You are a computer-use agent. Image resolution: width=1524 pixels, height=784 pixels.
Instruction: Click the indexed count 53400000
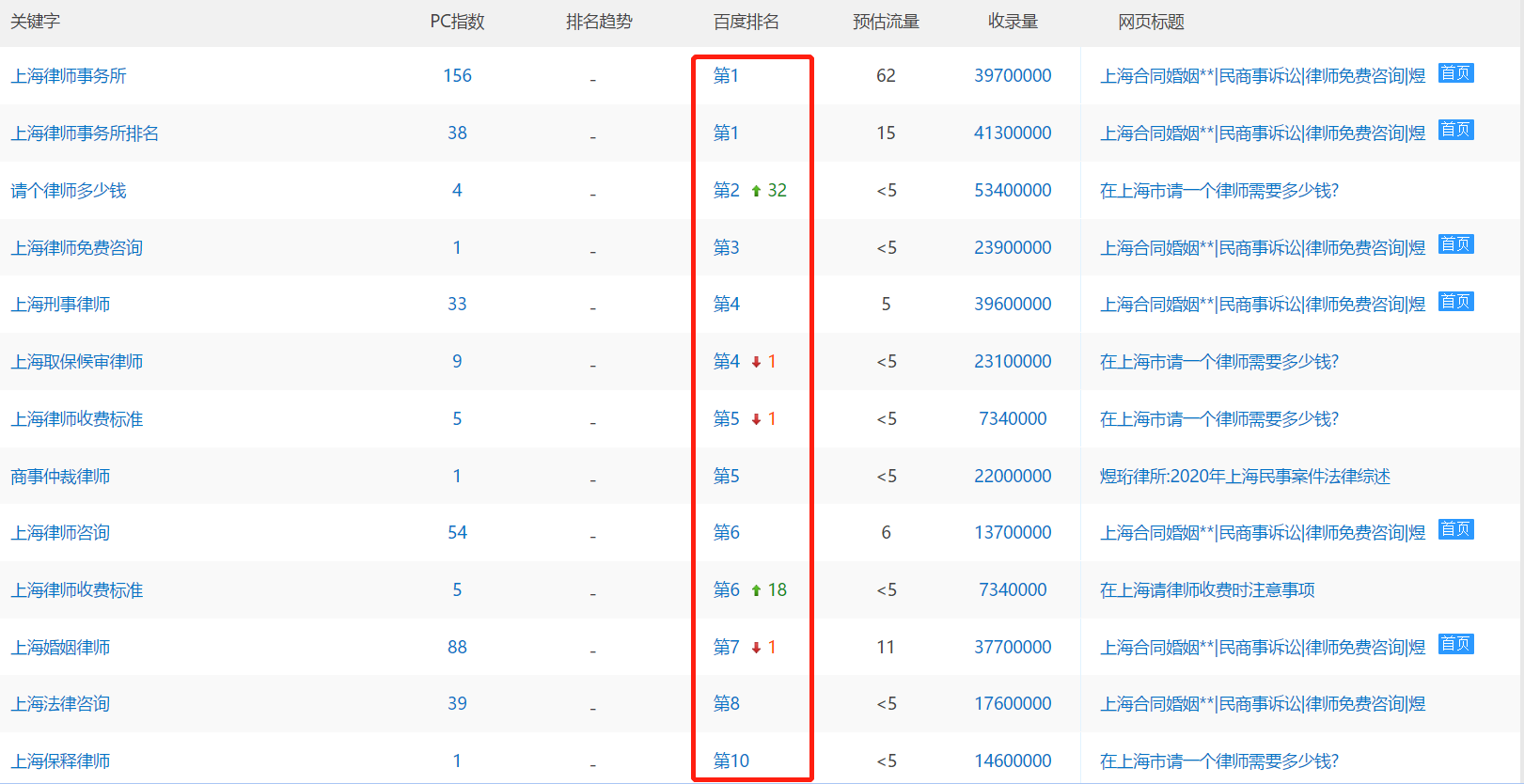point(1013,191)
